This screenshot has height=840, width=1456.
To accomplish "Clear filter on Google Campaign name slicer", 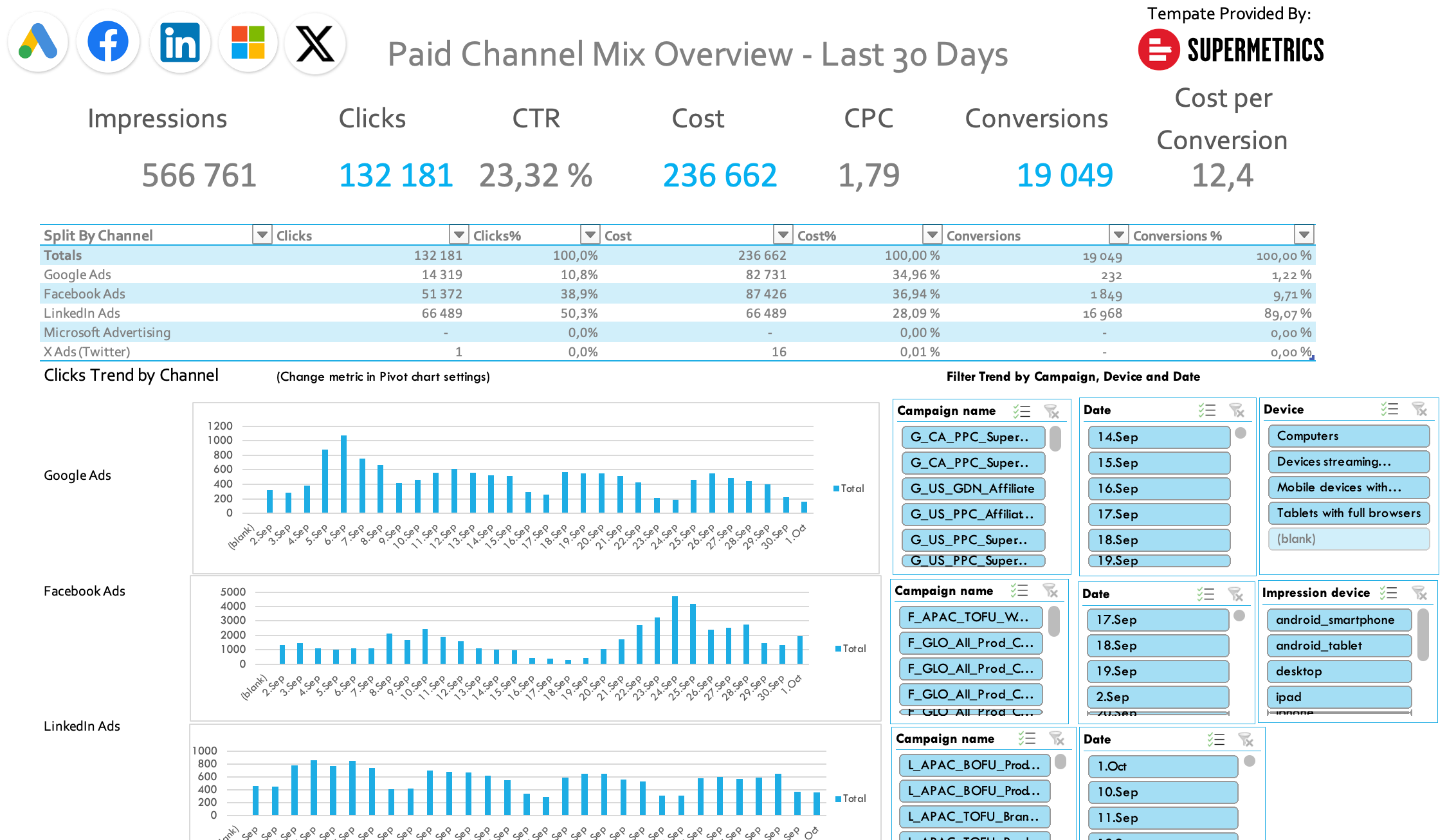I will (1051, 411).
